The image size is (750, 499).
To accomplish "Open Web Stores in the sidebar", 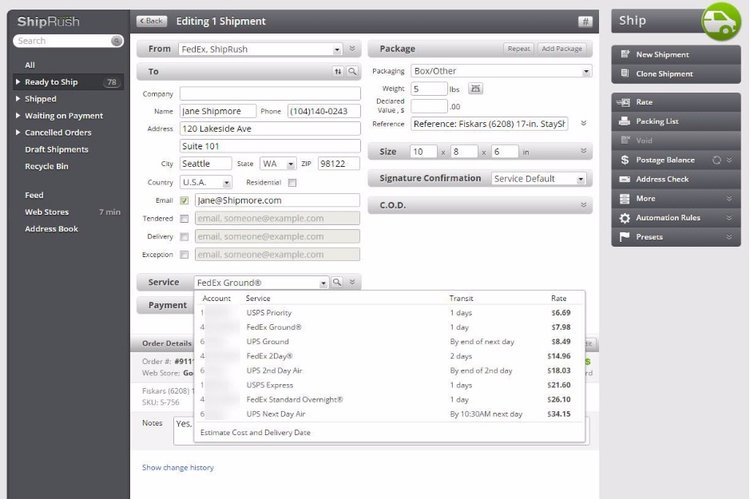I will (x=46, y=212).
